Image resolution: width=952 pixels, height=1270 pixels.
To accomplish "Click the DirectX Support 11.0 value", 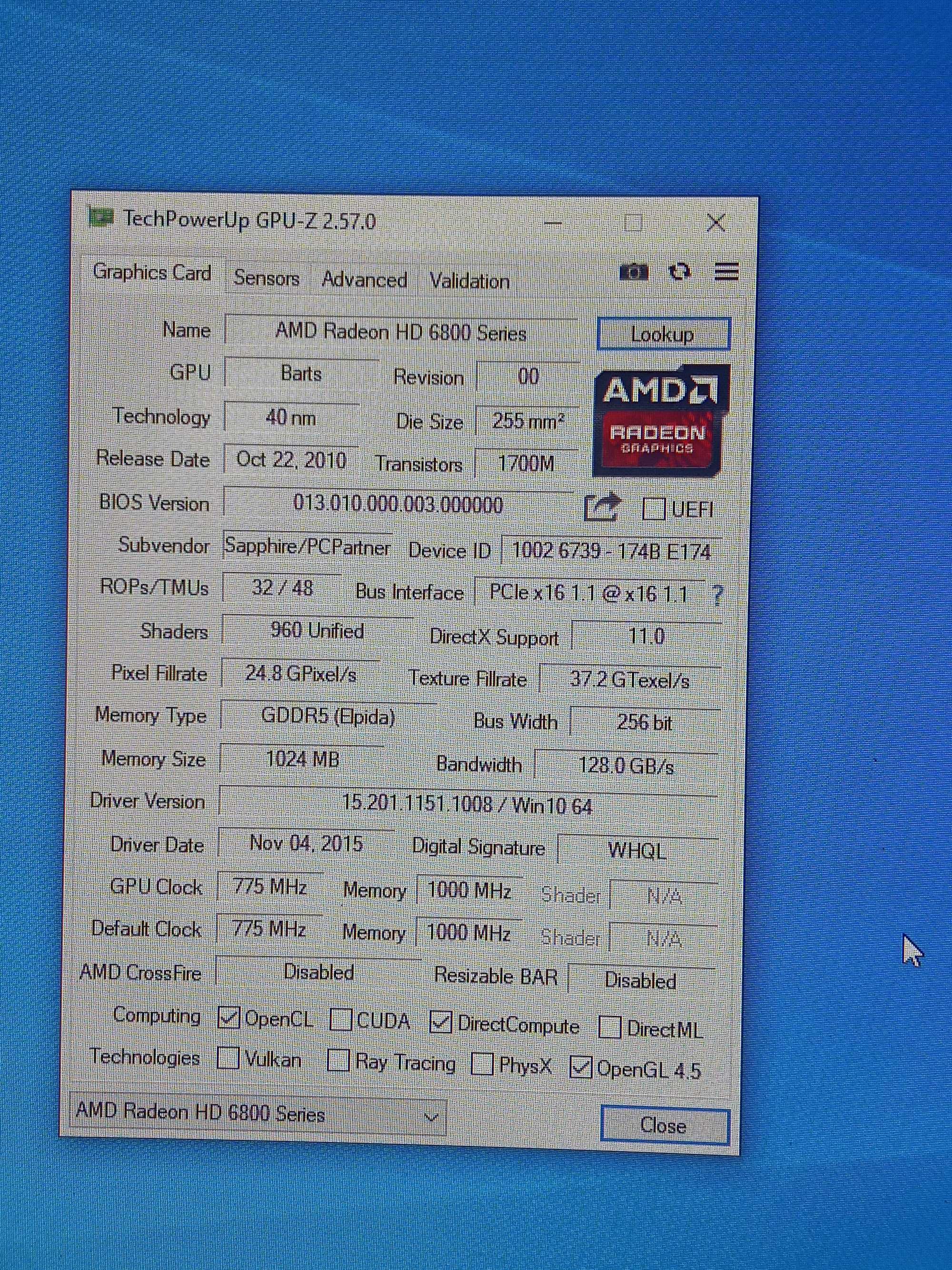I will coord(647,637).
